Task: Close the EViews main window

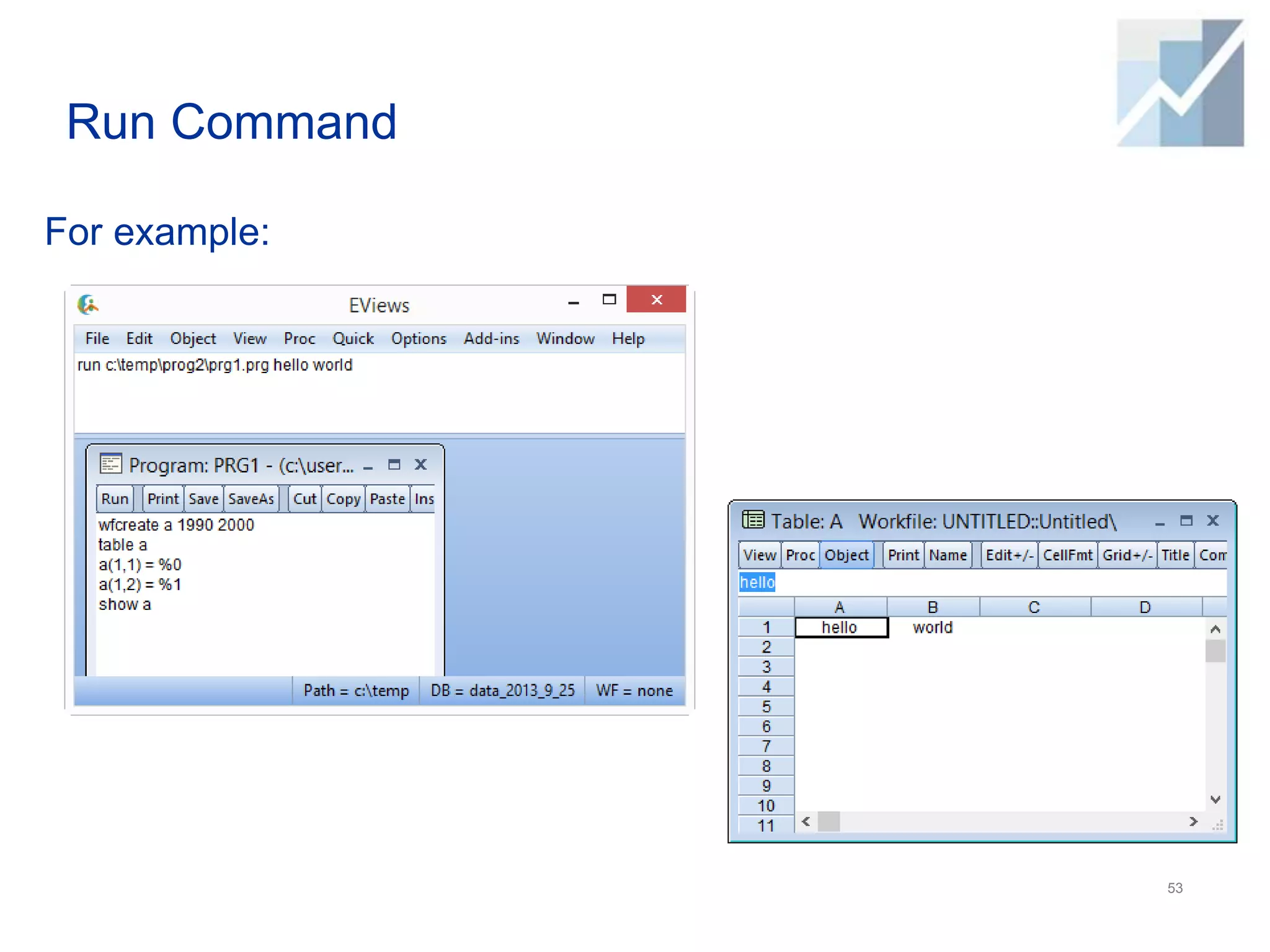Action: click(x=656, y=299)
